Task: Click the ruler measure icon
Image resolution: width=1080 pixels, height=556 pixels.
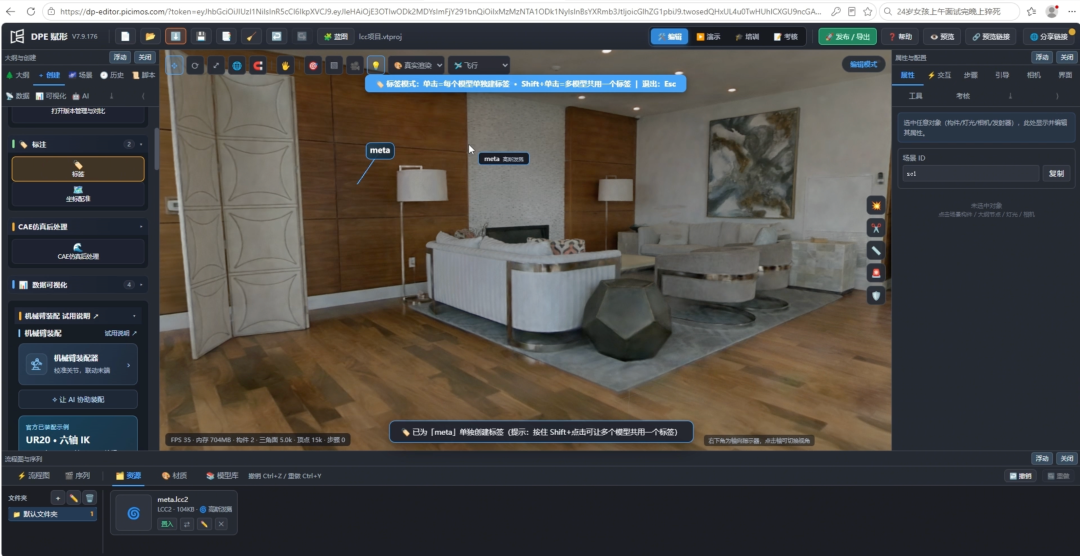Action: click(875, 251)
